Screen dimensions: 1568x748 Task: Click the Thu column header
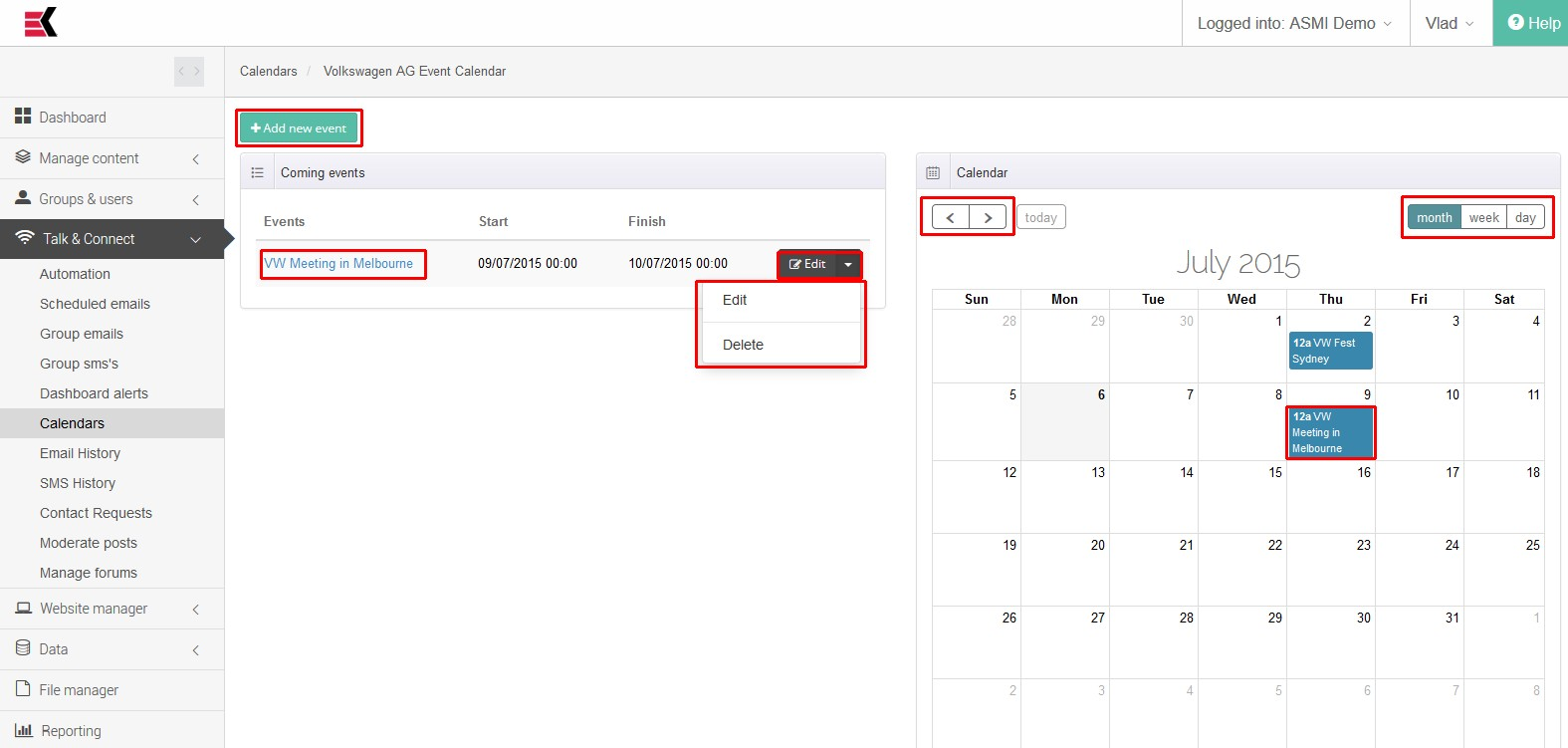1331,299
